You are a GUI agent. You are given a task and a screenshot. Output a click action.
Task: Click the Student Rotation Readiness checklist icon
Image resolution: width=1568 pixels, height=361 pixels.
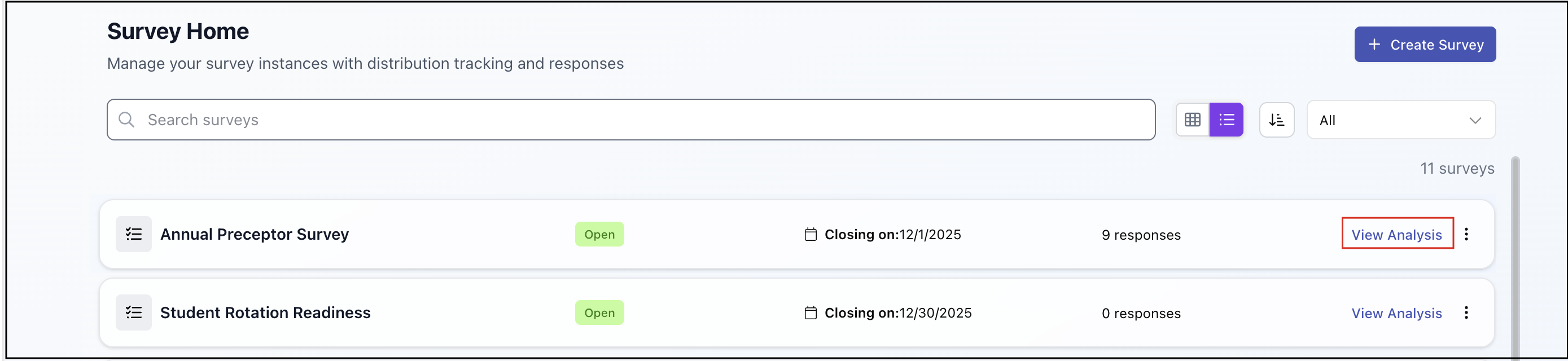pyautogui.click(x=134, y=313)
